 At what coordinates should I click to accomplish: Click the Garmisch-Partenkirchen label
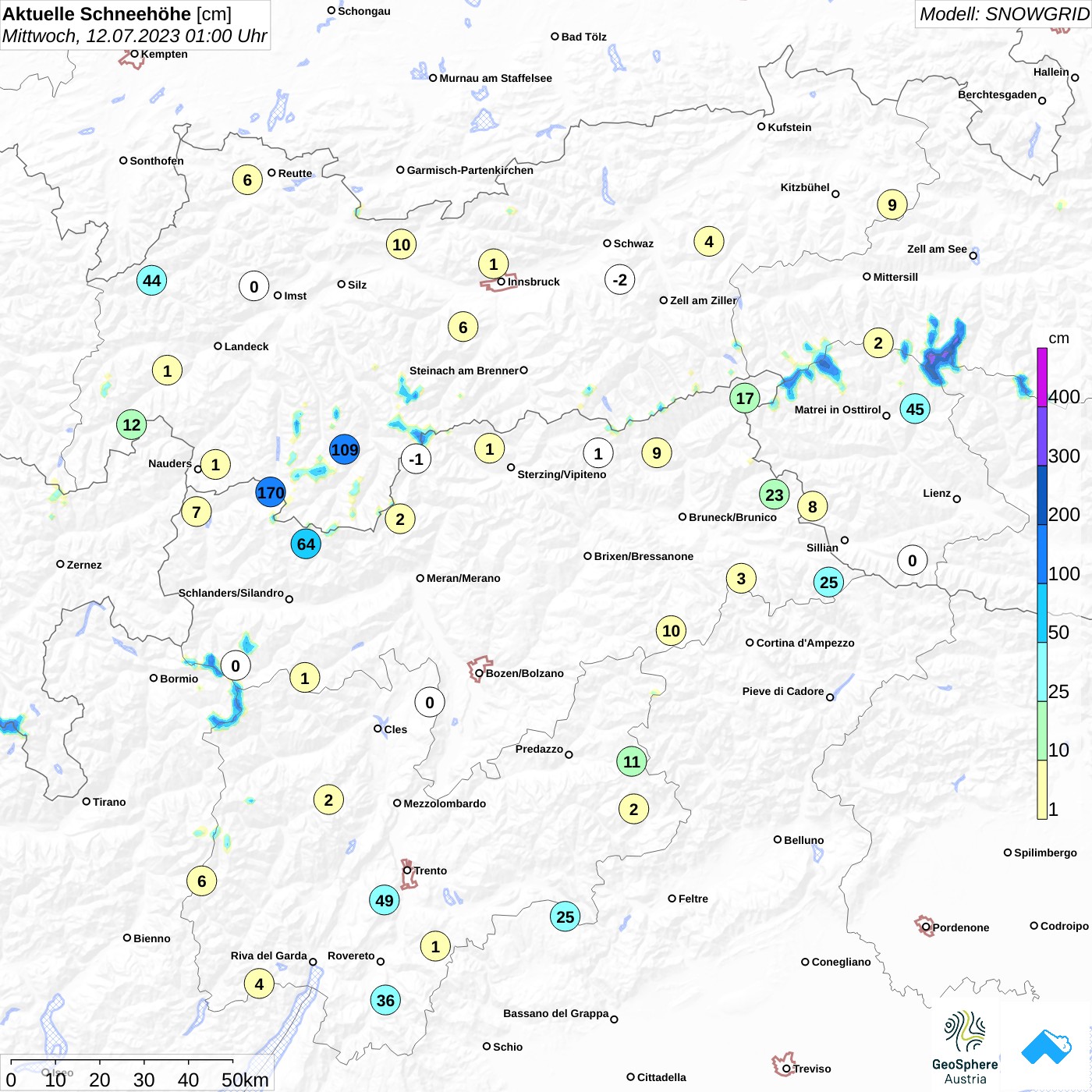click(470, 170)
